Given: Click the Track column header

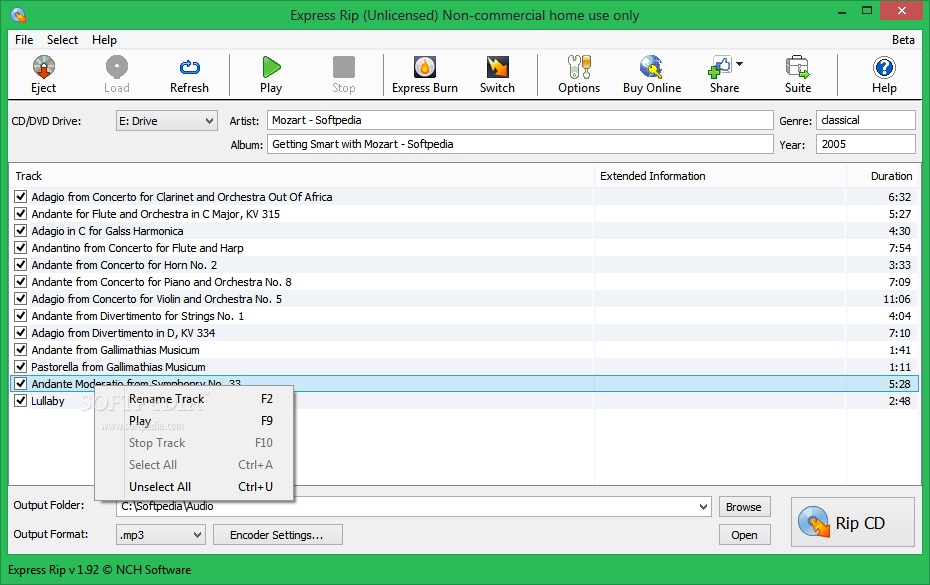Looking at the screenshot, I should coord(302,176).
